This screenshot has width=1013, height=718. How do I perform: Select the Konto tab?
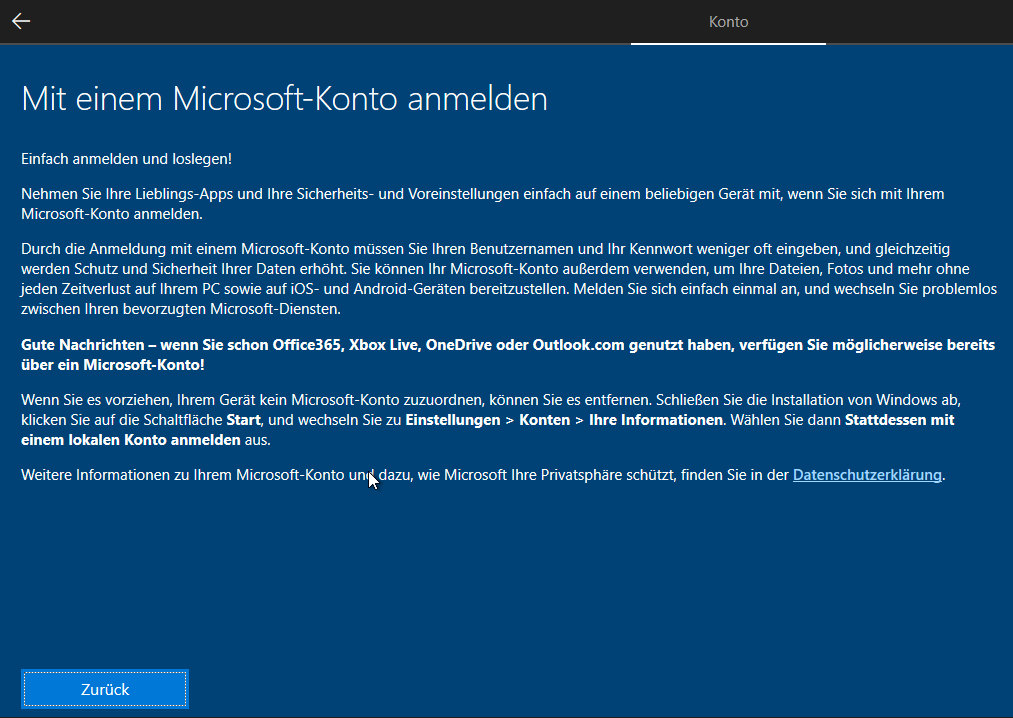[x=728, y=22]
